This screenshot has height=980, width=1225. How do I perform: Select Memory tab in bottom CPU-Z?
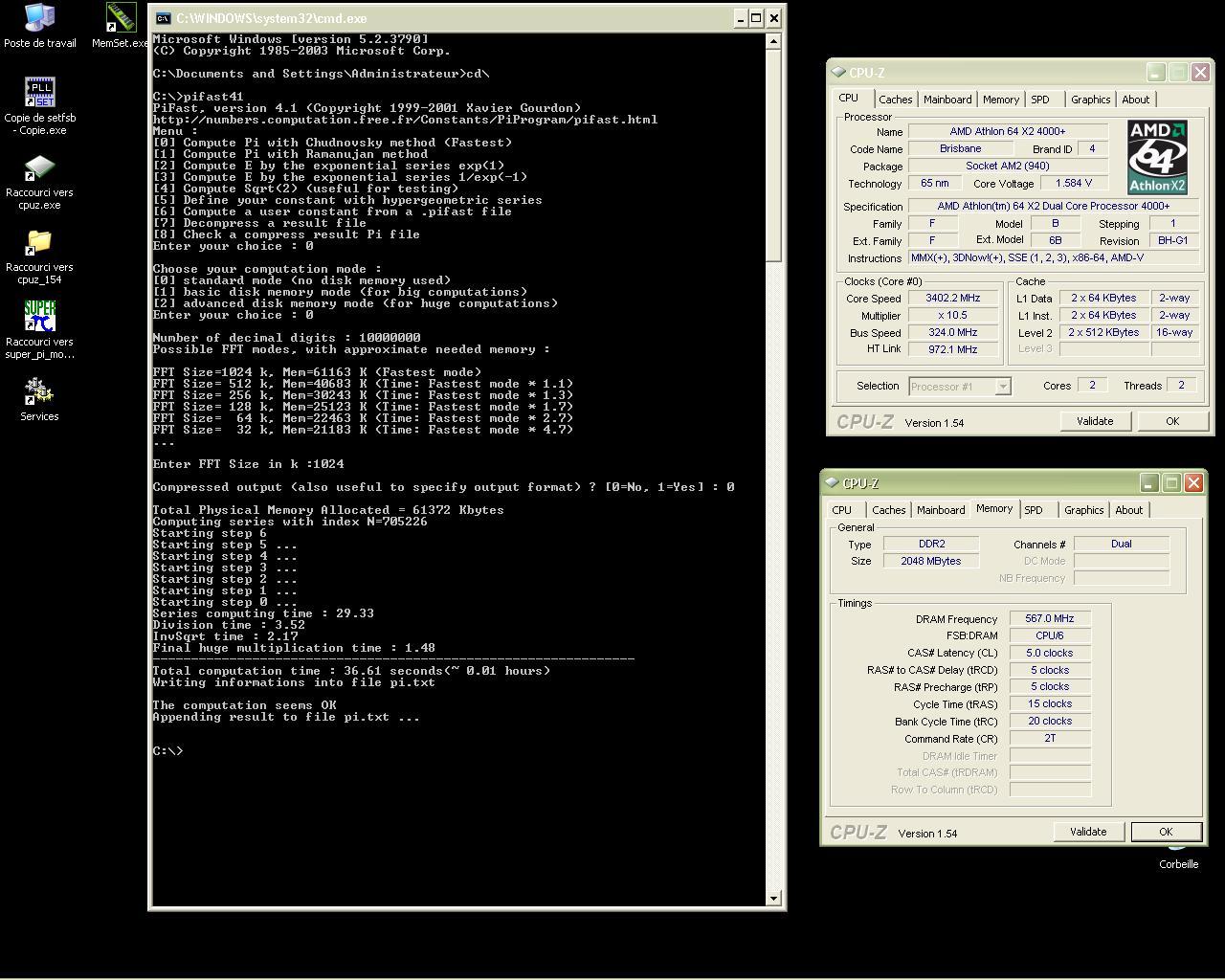click(994, 508)
